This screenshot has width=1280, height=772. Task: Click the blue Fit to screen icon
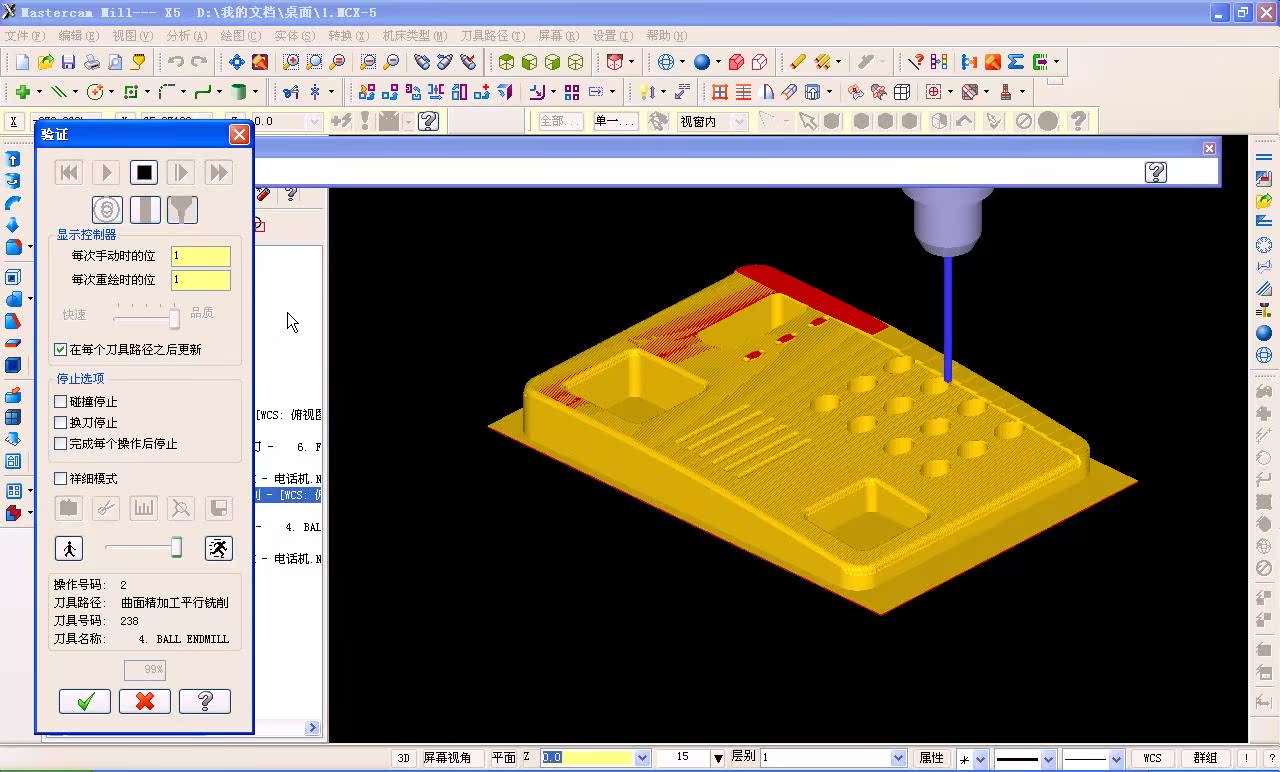click(x=236, y=62)
